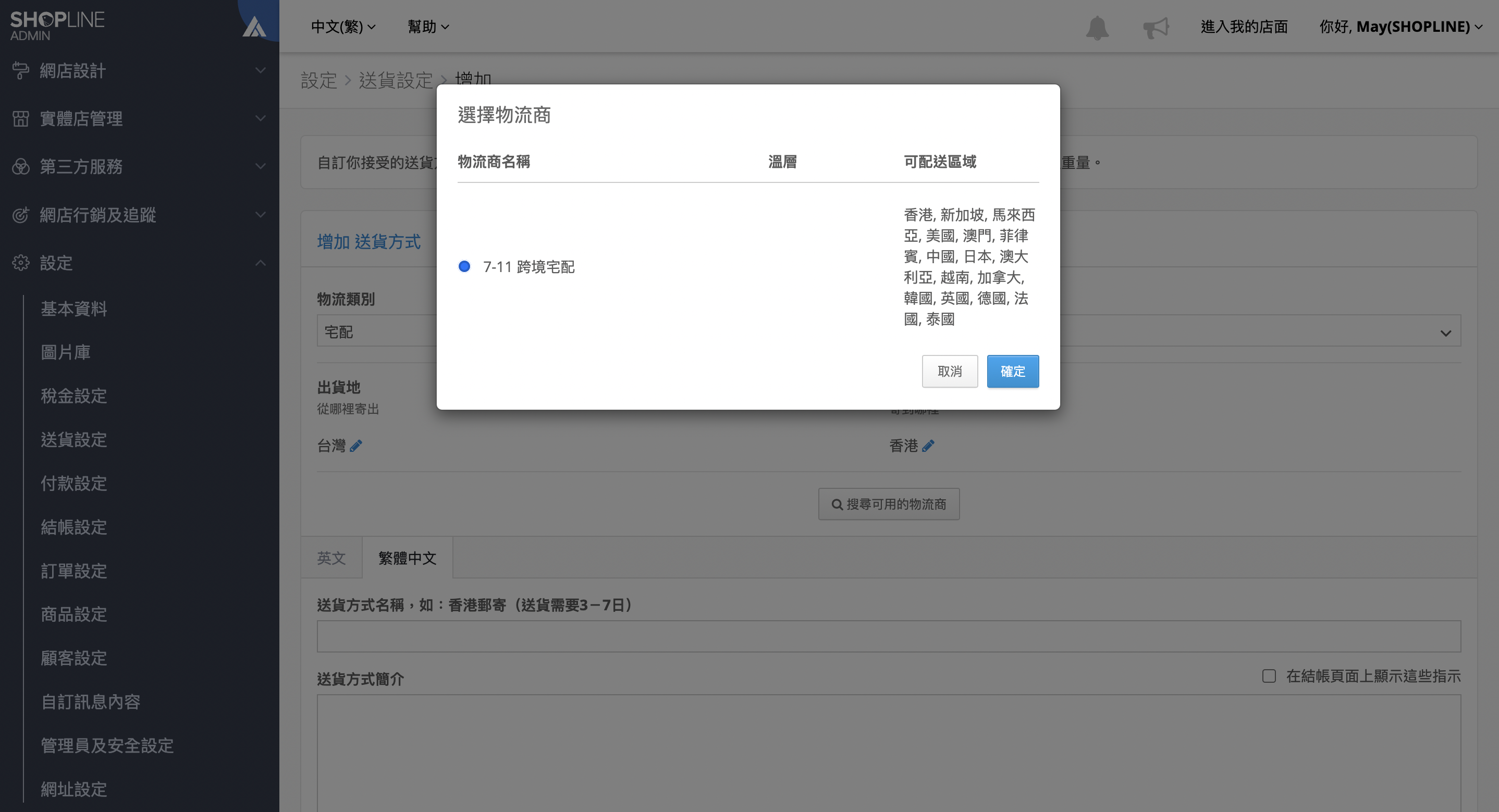Click the 取消 cancel button
Viewport: 1499px width, 812px height.
click(950, 372)
